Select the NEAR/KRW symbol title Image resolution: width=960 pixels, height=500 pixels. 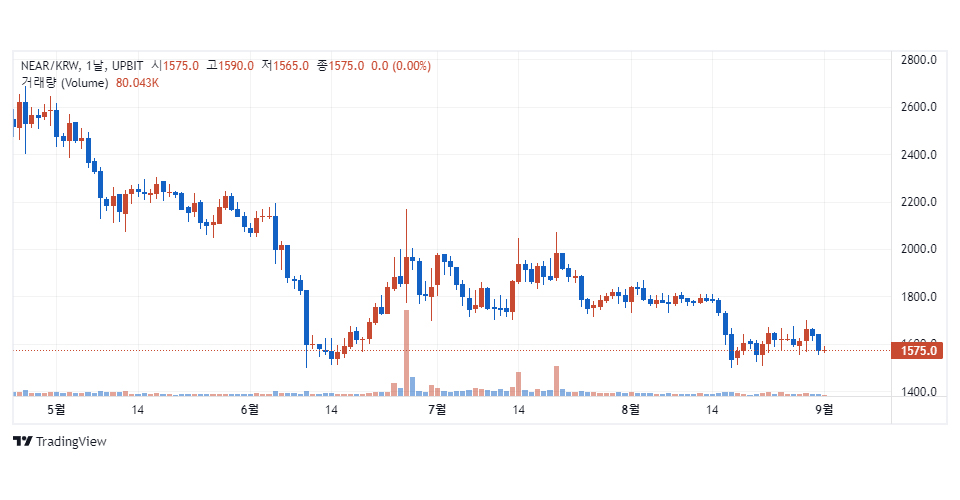[x=50, y=66]
